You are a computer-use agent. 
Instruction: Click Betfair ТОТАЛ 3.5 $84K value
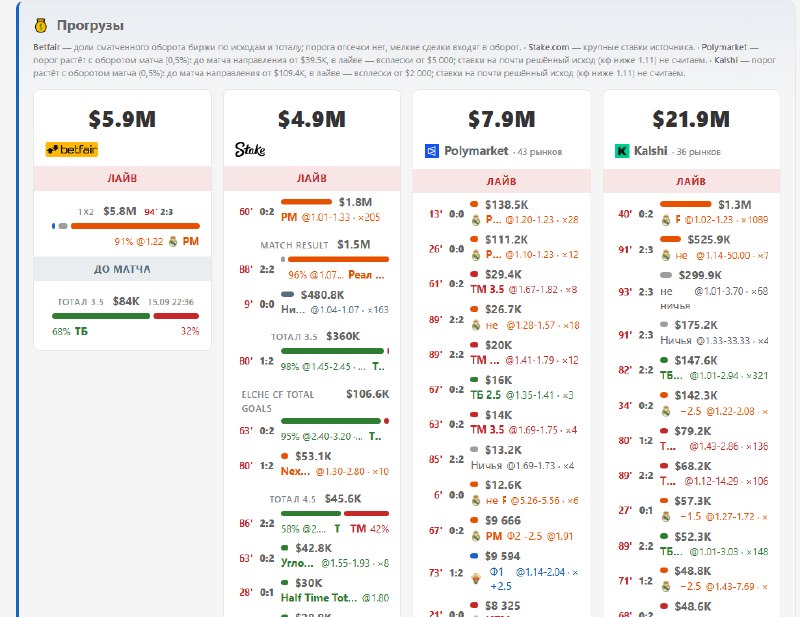click(x=126, y=301)
